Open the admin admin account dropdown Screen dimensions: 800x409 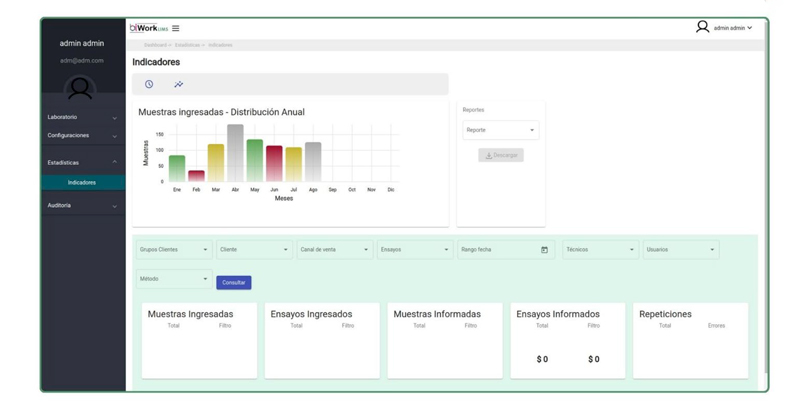(733, 28)
